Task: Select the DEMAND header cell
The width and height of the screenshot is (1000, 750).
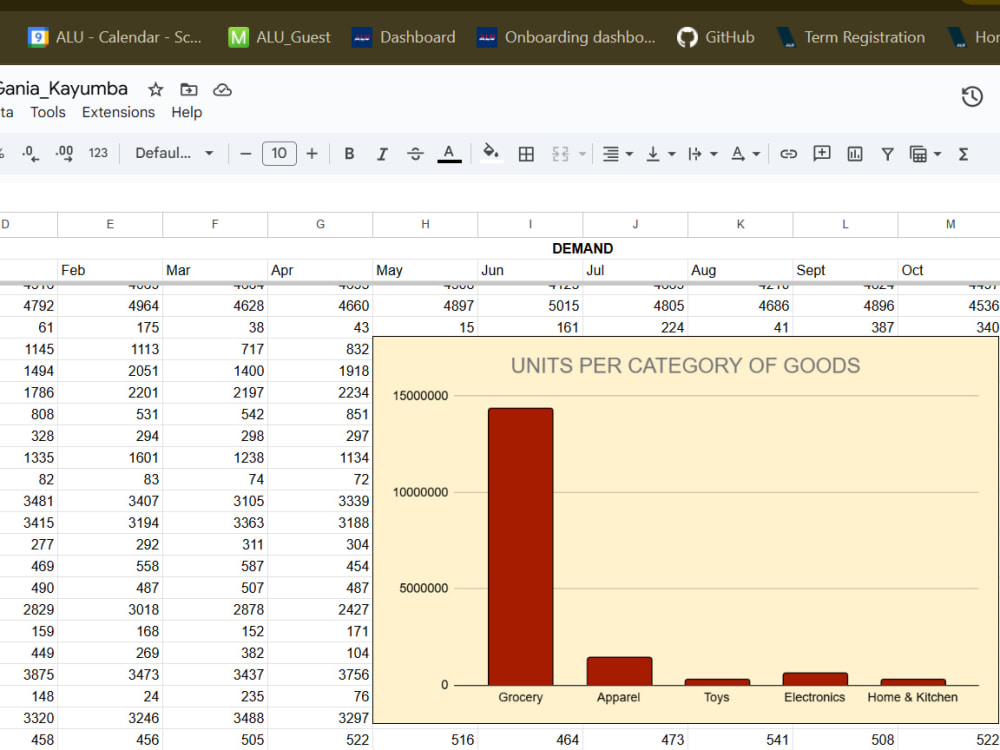Action: [582, 249]
